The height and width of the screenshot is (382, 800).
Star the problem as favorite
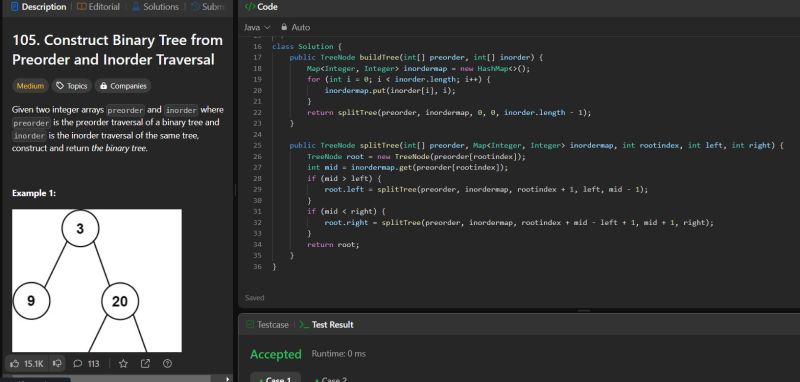[123, 364]
